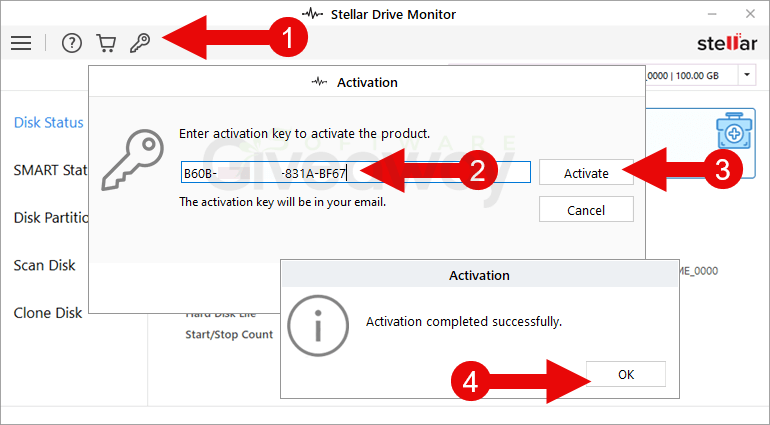Confirm with the OK button

coord(626,374)
